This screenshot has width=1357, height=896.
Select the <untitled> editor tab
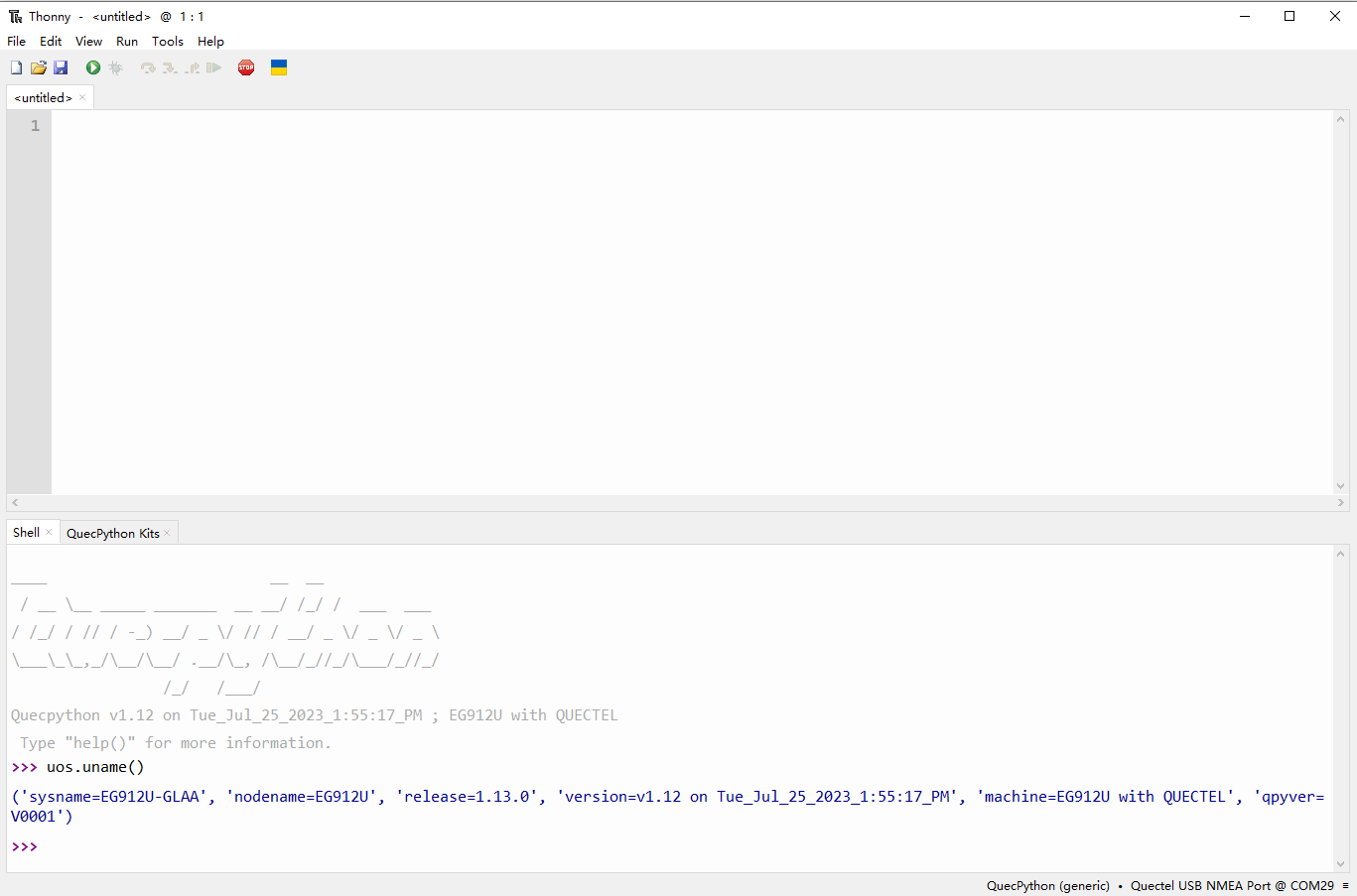[44, 97]
